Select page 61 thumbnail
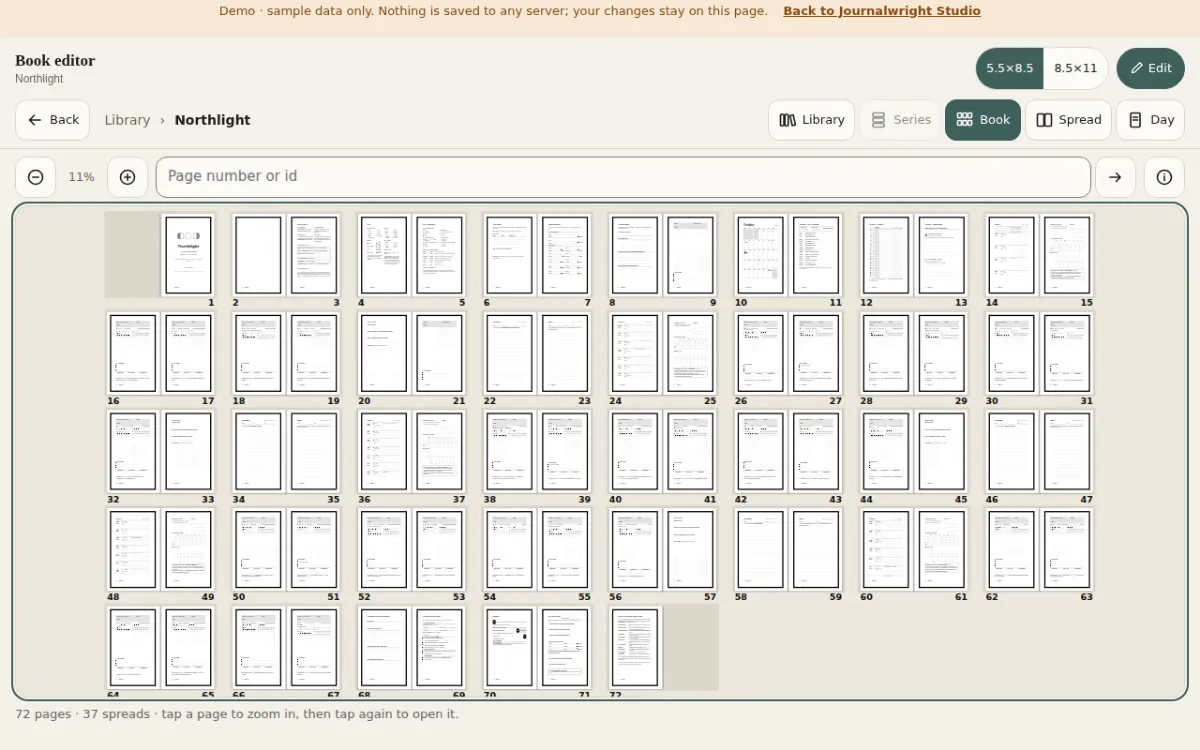The width and height of the screenshot is (1200, 750). click(942, 549)
